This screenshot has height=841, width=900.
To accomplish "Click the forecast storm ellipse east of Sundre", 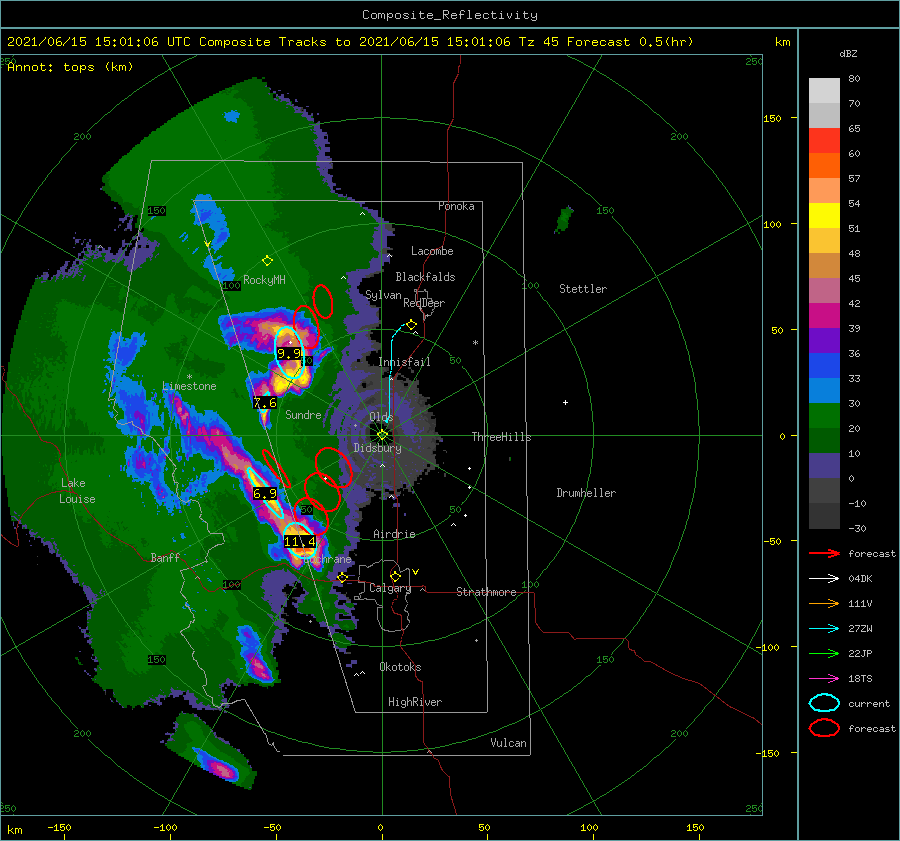I will coord(333,467).
